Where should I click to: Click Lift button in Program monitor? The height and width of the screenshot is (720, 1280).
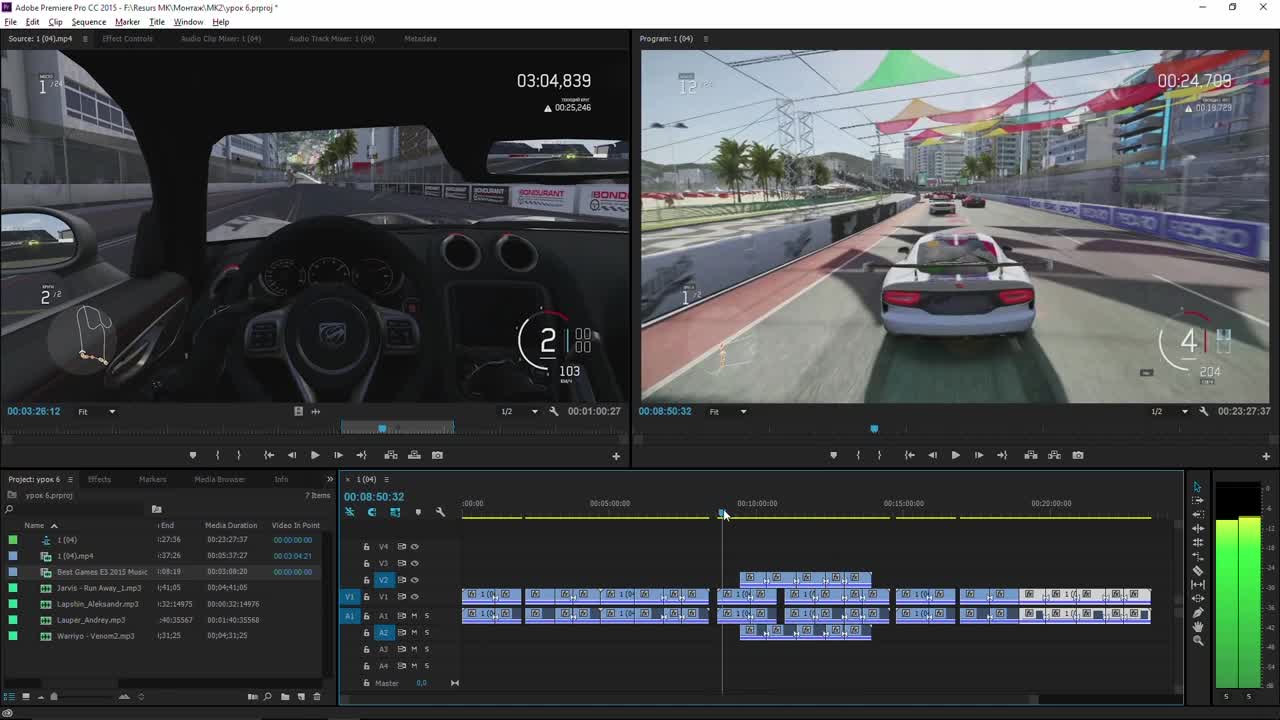[x=1031, y=455]
